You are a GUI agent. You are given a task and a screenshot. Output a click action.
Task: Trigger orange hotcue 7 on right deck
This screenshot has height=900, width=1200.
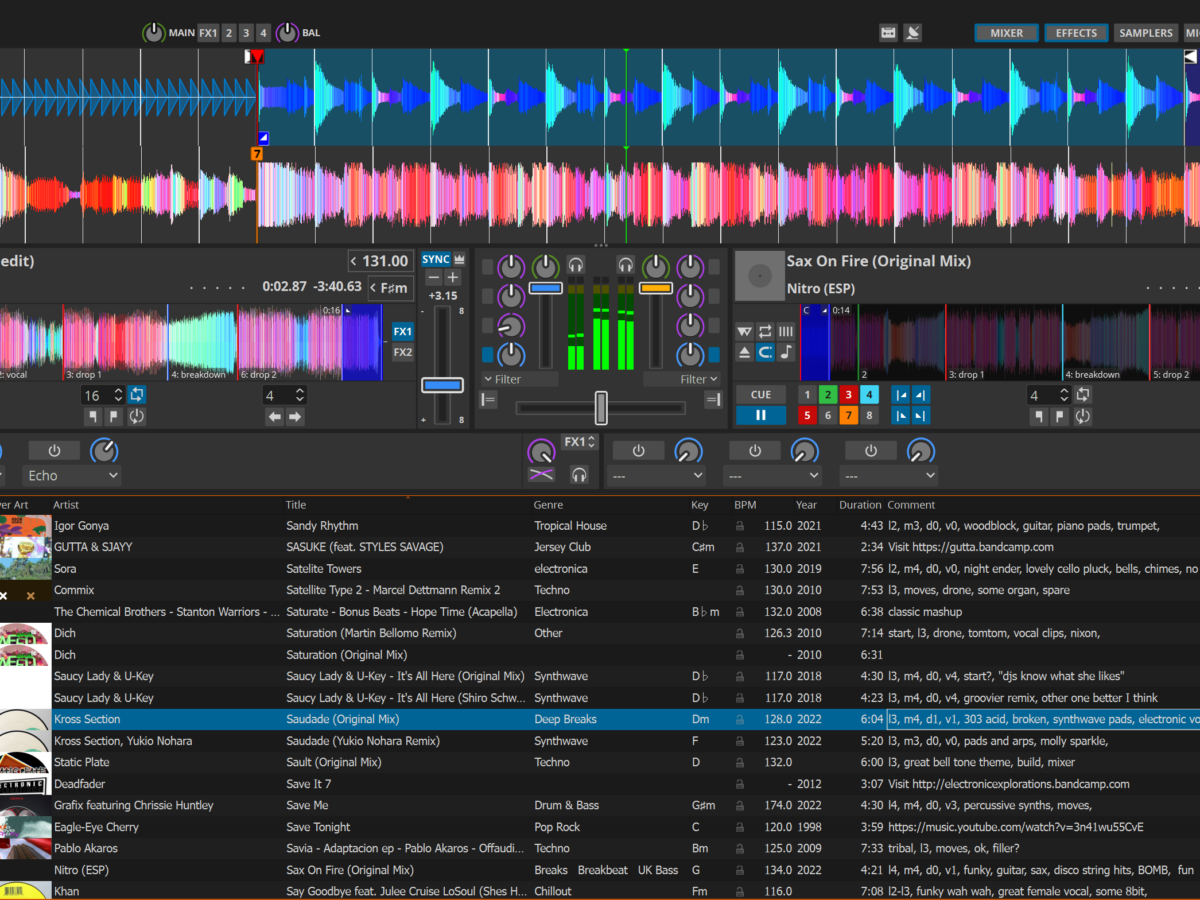[x=849, y=416]
